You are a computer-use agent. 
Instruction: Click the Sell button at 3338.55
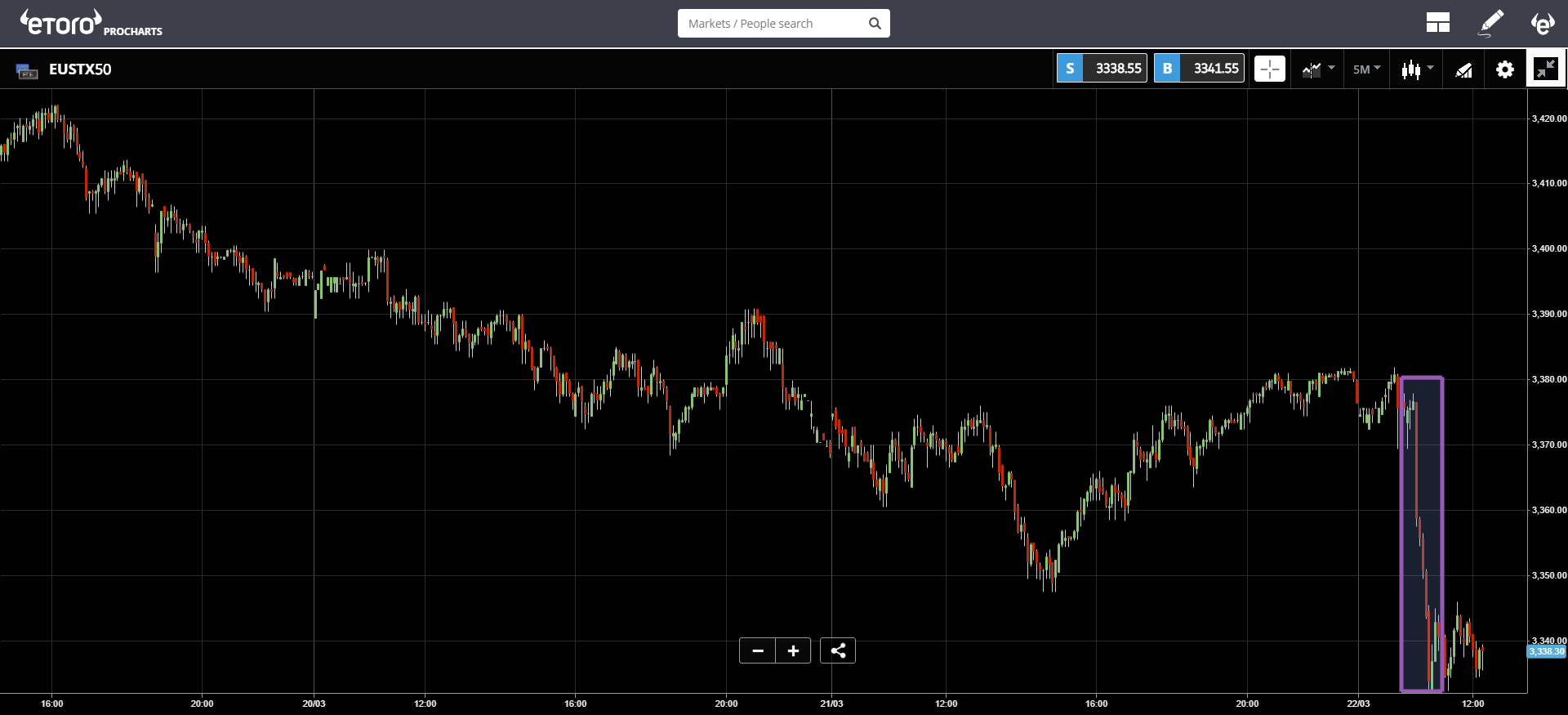1102,69
